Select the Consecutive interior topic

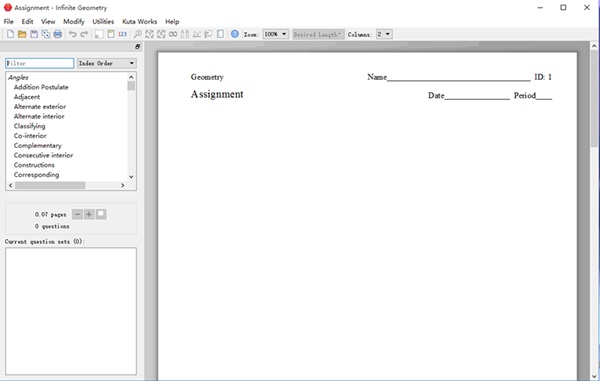click(x=43, y=155)
